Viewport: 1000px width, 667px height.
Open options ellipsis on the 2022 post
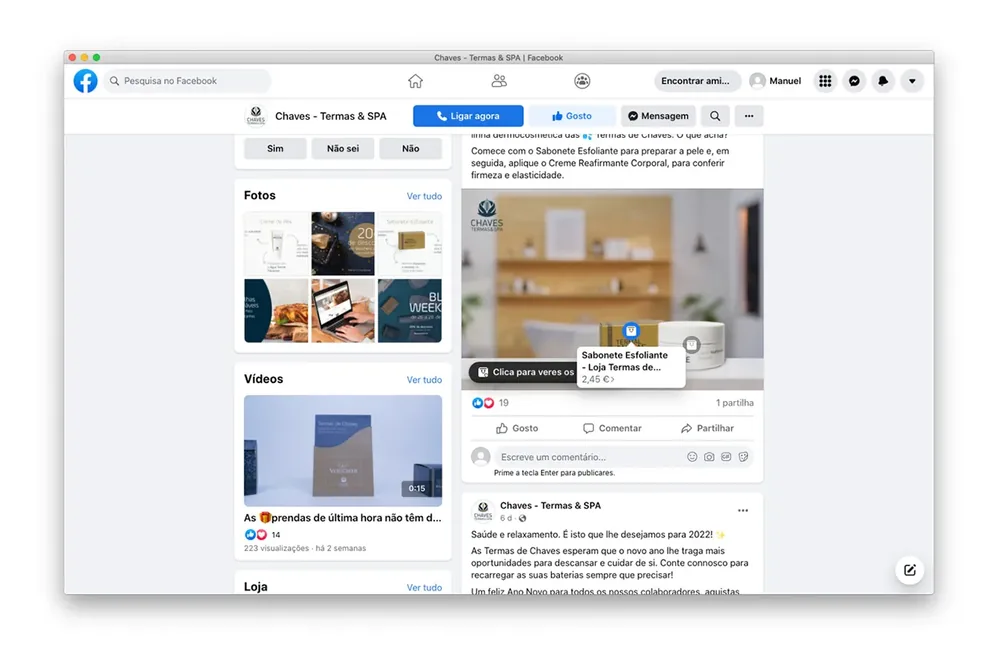(743, 511)
